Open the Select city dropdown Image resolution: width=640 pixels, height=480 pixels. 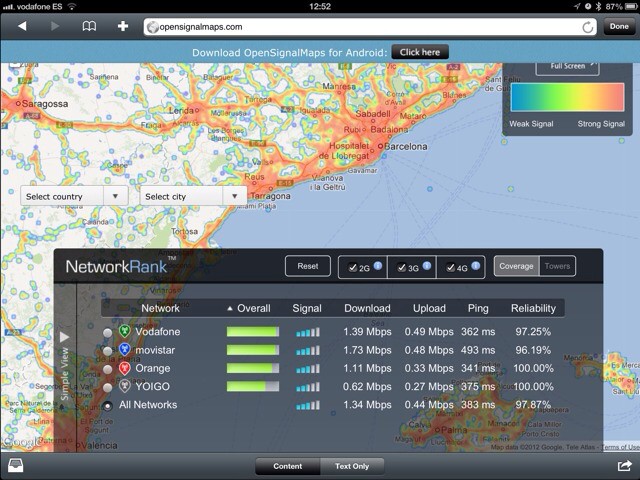click(x=193, y=196)
